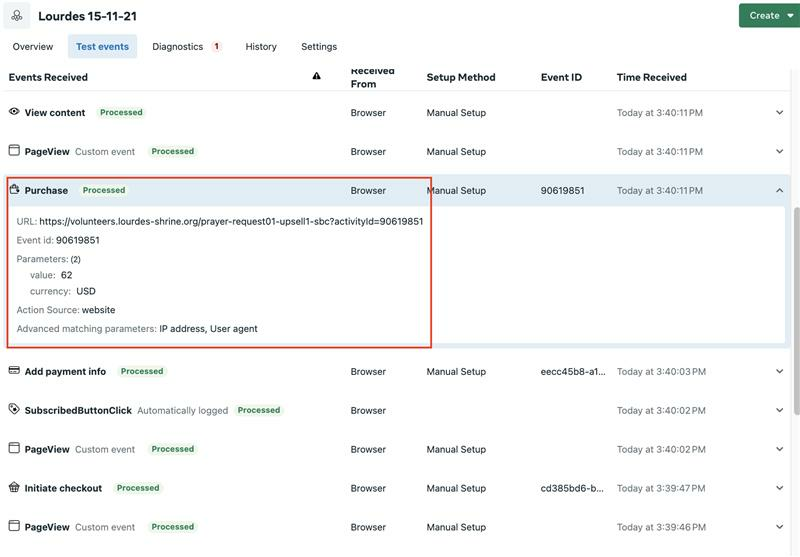Expand the View content event details

(x=779, y=112)
